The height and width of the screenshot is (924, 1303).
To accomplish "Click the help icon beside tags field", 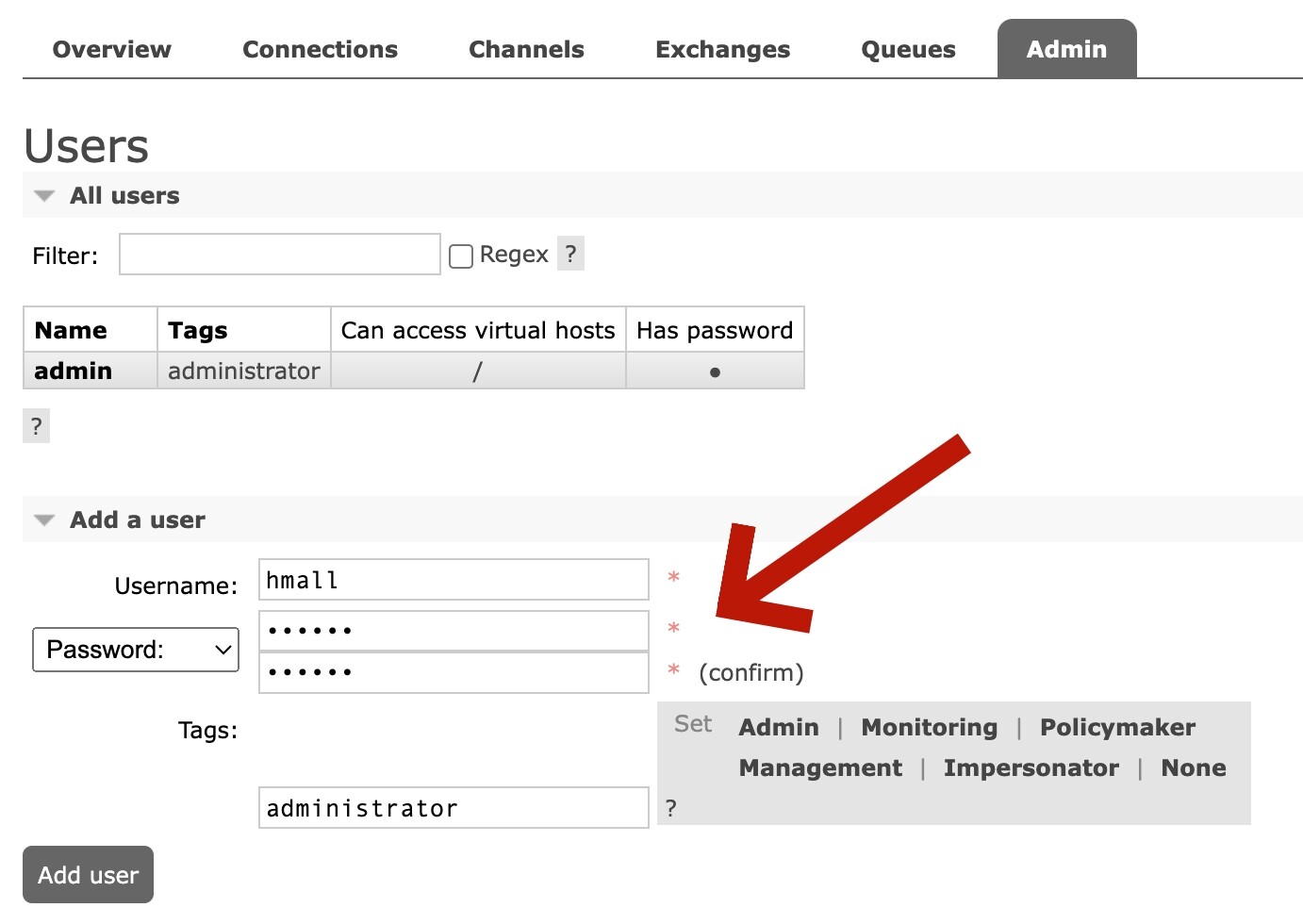I will click(x=670, y=808).
